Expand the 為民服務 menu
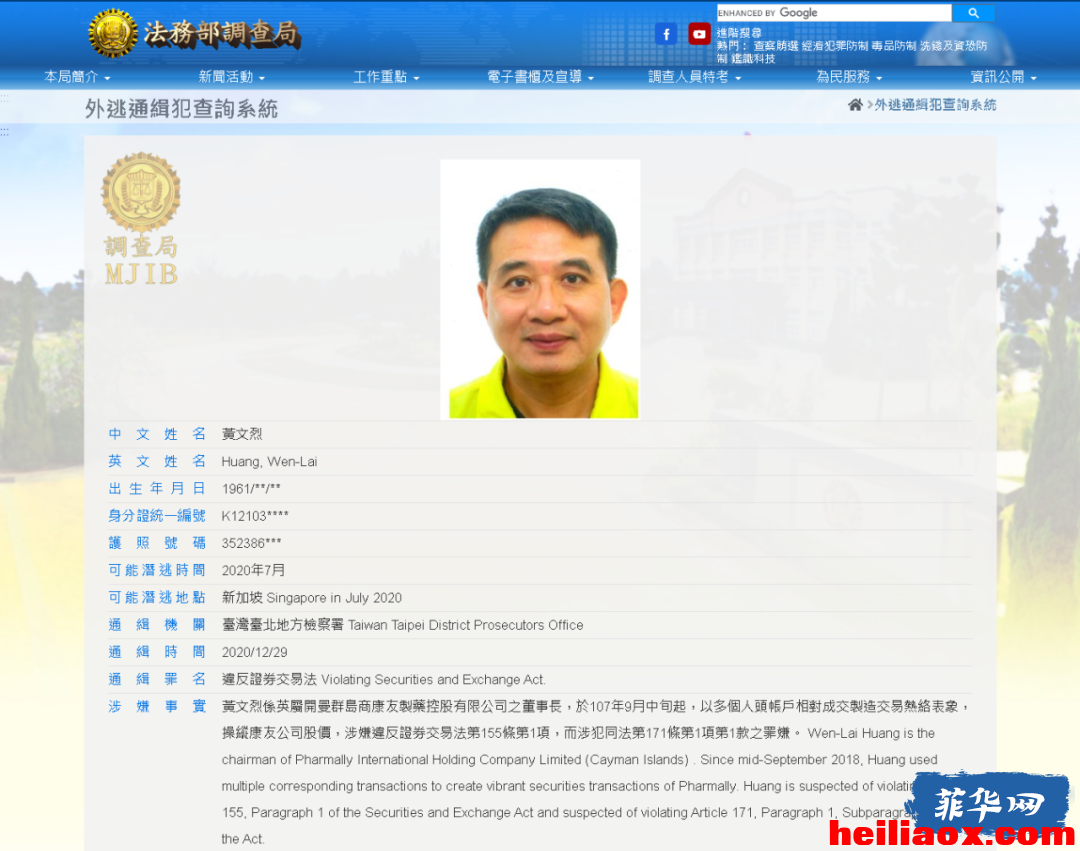This screenshot has width=1080, height=851. tap(849, 77)
